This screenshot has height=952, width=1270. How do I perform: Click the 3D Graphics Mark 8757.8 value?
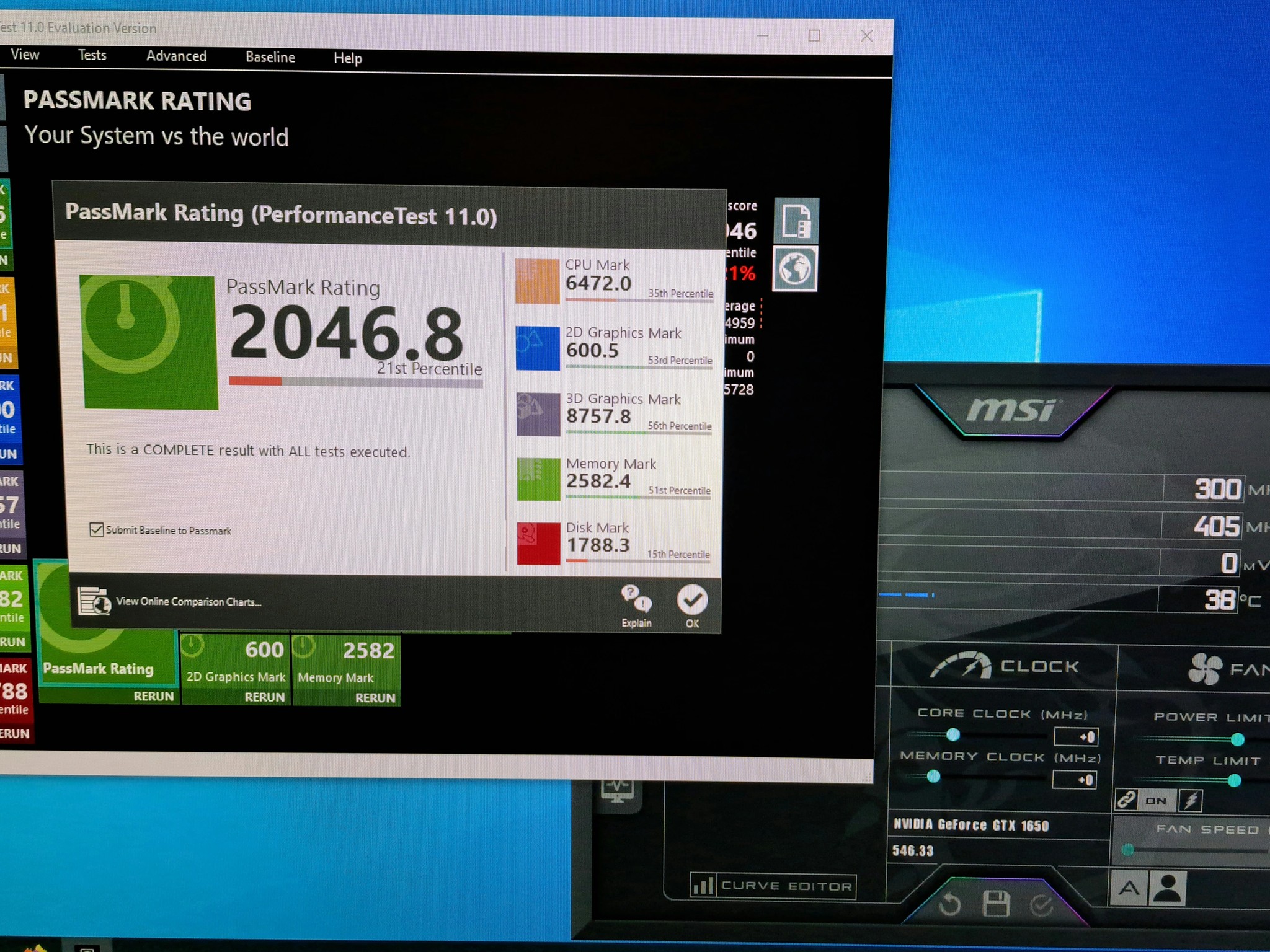[598, 416]
